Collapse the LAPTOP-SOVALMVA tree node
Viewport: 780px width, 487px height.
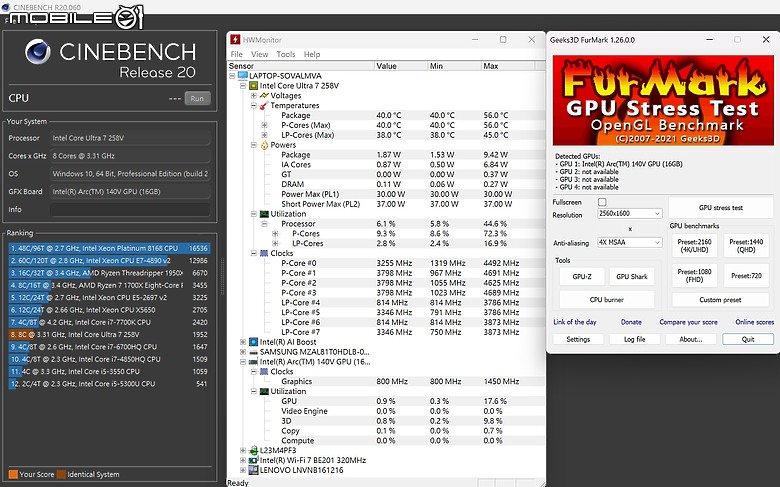(232, 76)
